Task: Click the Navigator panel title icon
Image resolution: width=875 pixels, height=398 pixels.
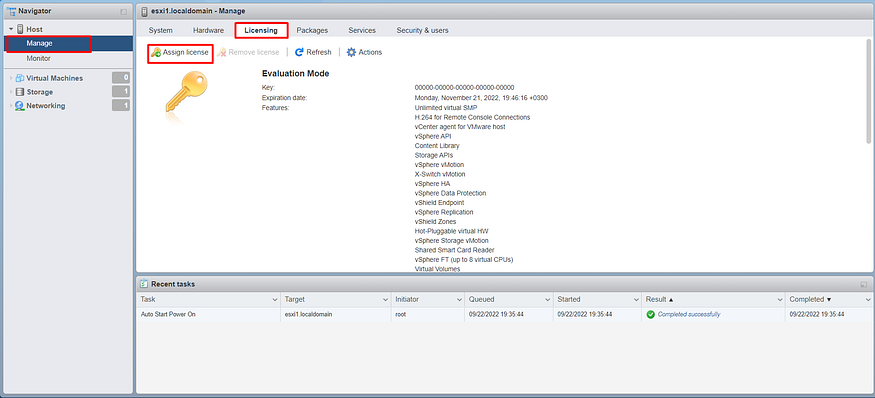Action: [x=11, y=11]
